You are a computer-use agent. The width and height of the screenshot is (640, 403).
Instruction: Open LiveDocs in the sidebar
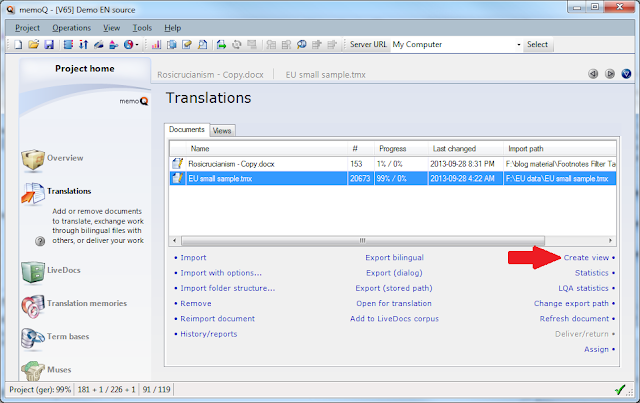pyautogui.click(x=52, y=271)
